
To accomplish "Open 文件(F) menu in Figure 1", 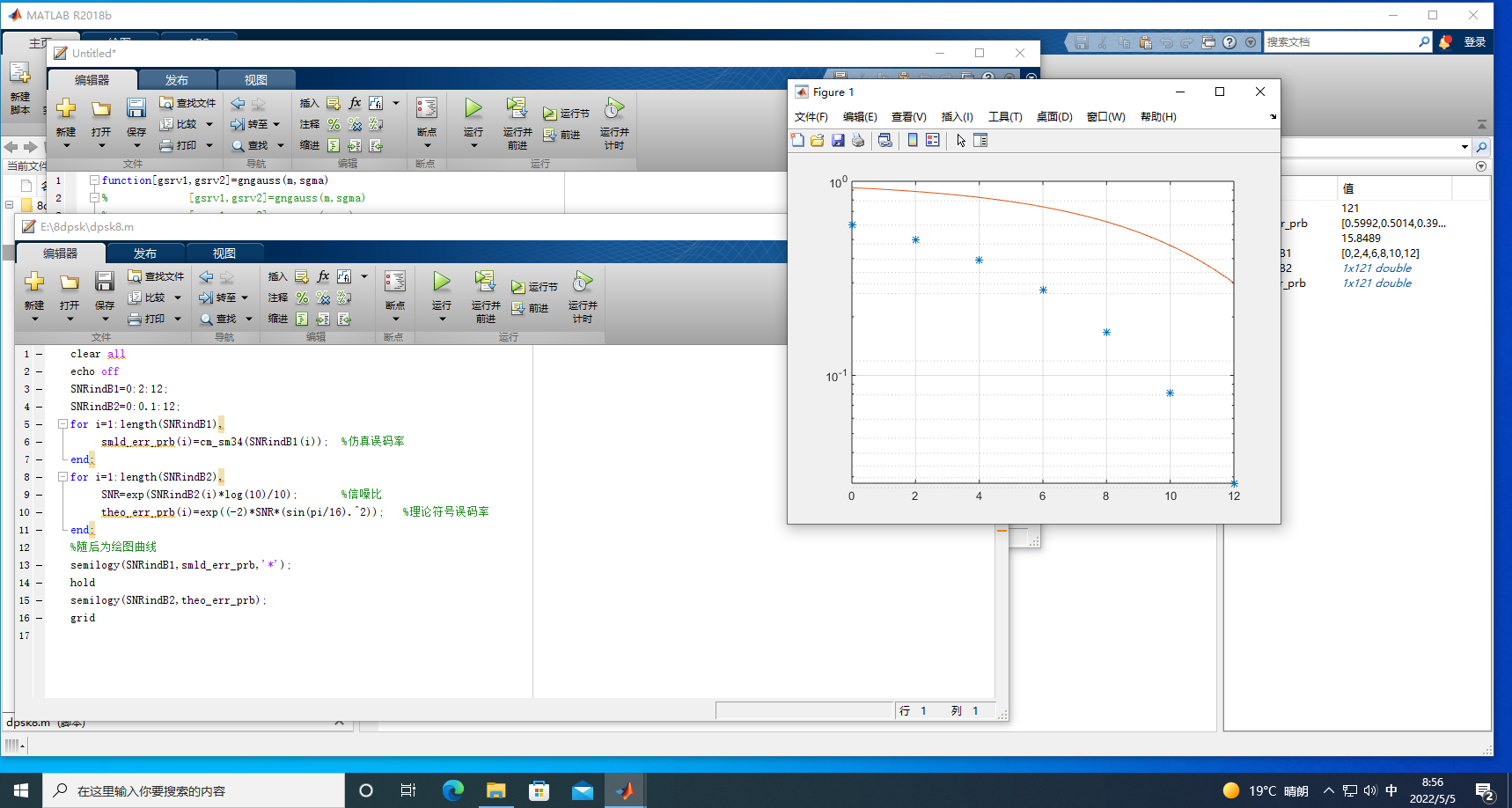I will click(x=811, y=116).
